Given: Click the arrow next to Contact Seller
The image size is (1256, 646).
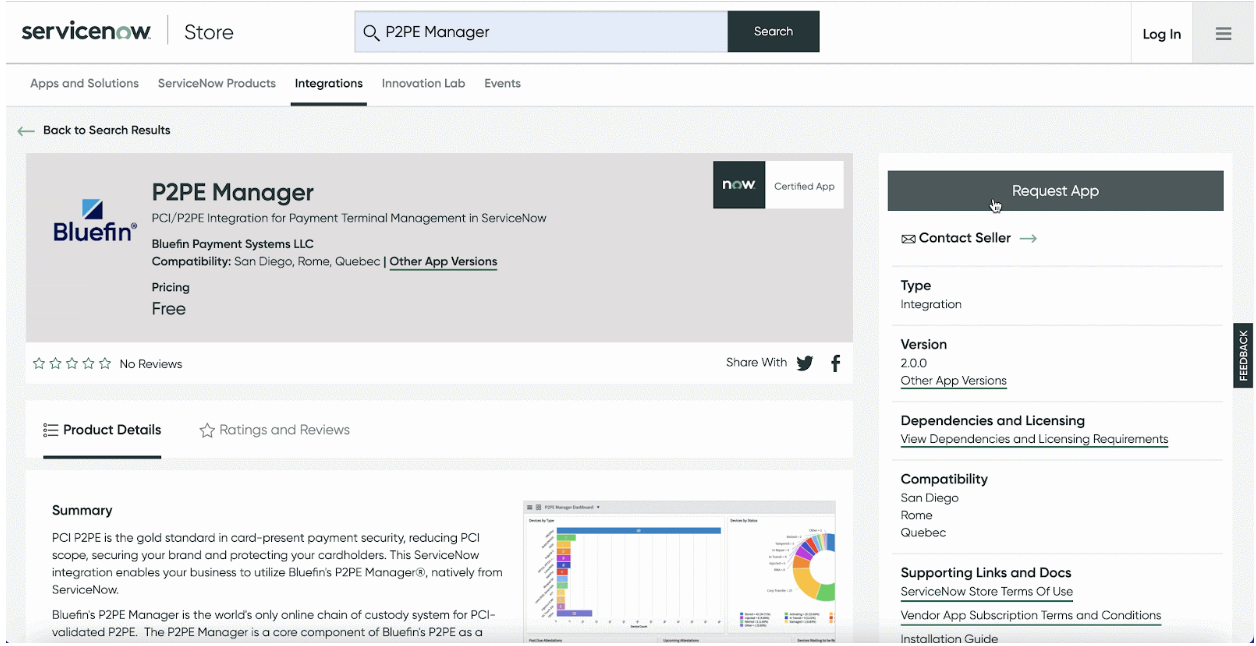Looking at the screenshot, I should (1028, 239).
